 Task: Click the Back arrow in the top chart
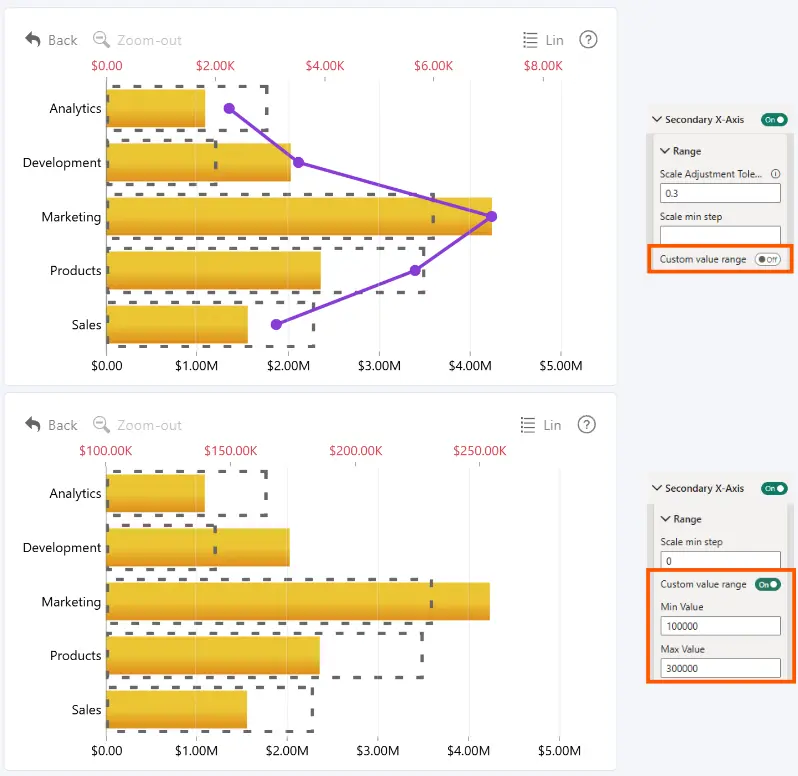[x=33, y=40]
